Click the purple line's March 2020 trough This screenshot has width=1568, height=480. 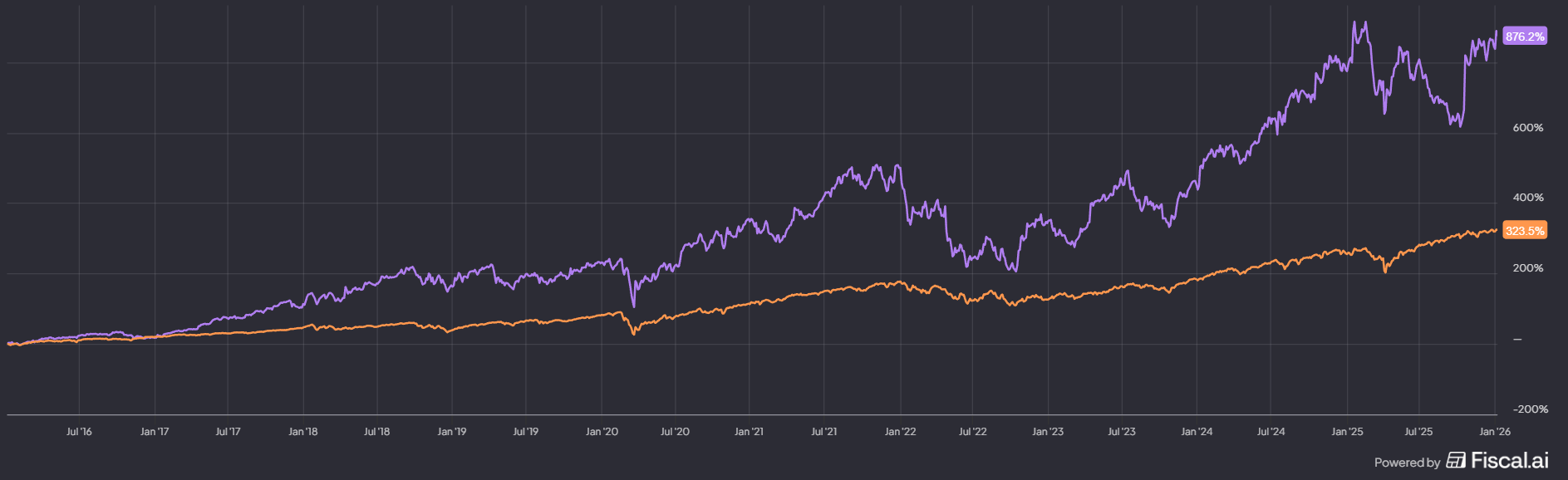pos(634,306)
